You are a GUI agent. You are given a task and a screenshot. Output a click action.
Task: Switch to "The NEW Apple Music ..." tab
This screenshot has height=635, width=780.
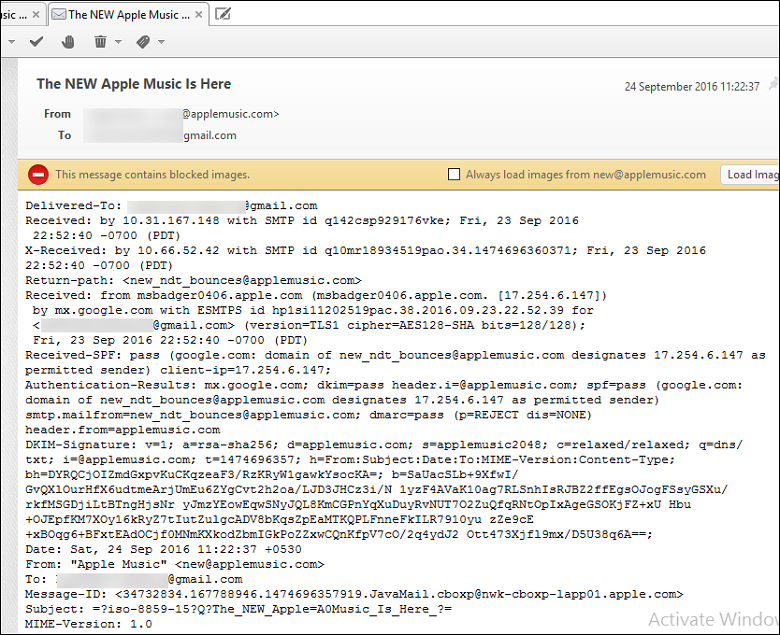pos(128,15)
